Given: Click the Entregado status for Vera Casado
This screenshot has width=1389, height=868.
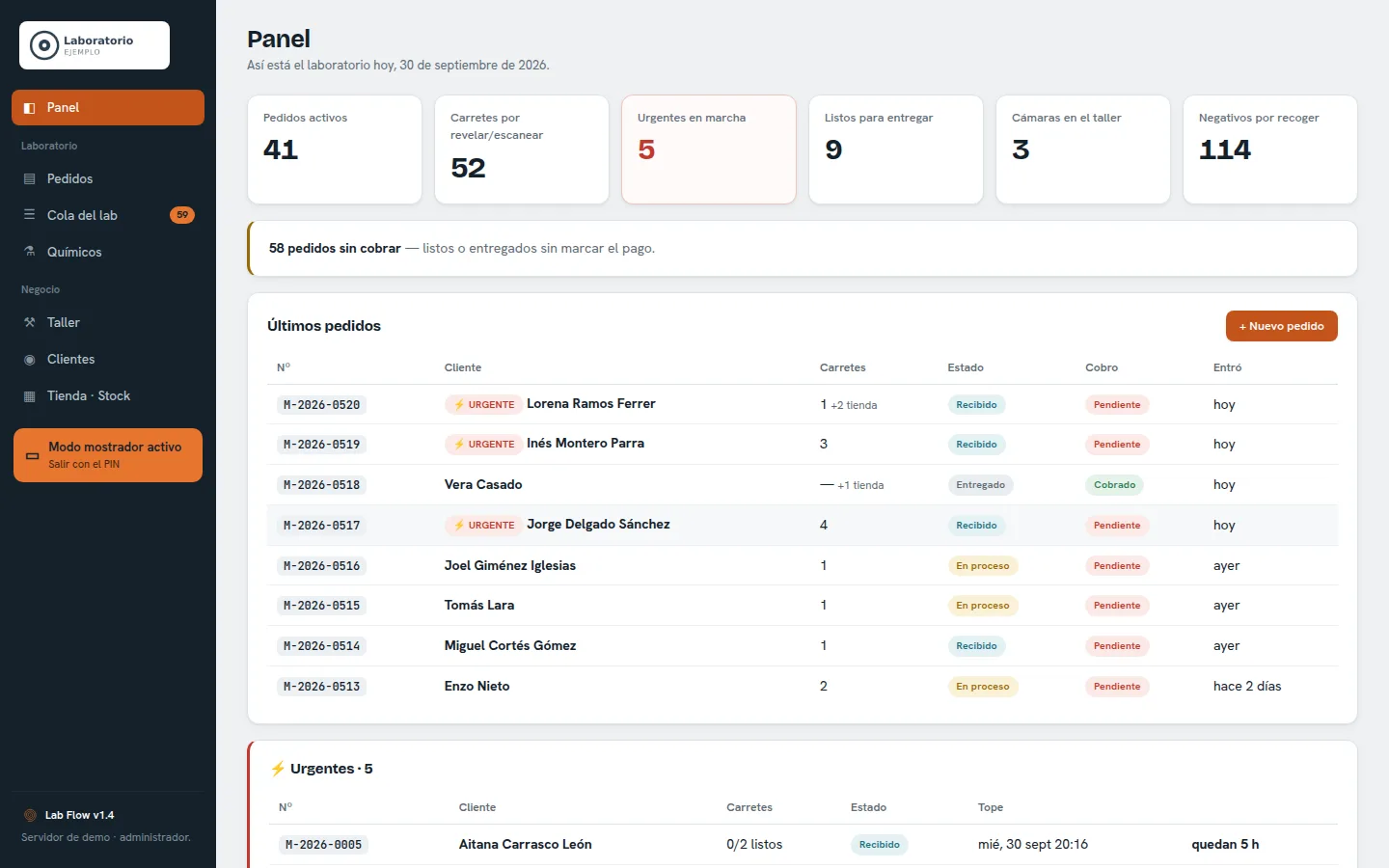Looking at the screenshot, I should [x=980, y=485].
